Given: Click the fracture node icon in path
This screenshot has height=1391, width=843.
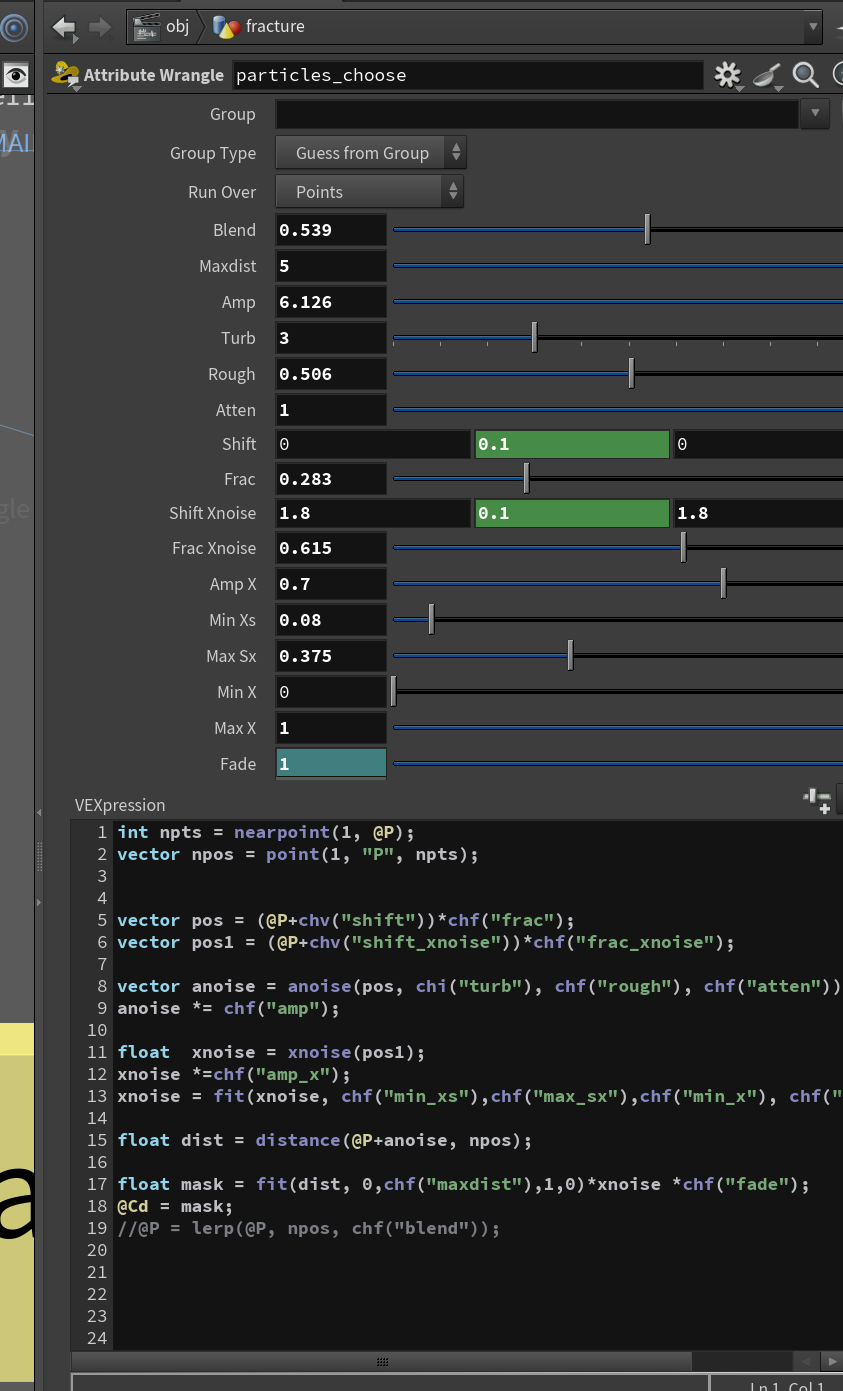Looking at the screenshot, I should click(x=227, y=27).
